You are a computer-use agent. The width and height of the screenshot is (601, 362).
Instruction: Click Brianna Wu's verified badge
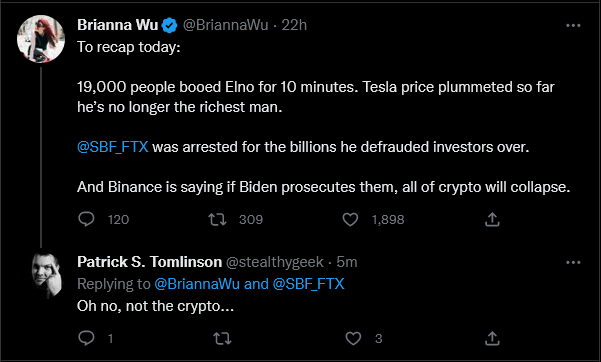click(x=169, y=25)
